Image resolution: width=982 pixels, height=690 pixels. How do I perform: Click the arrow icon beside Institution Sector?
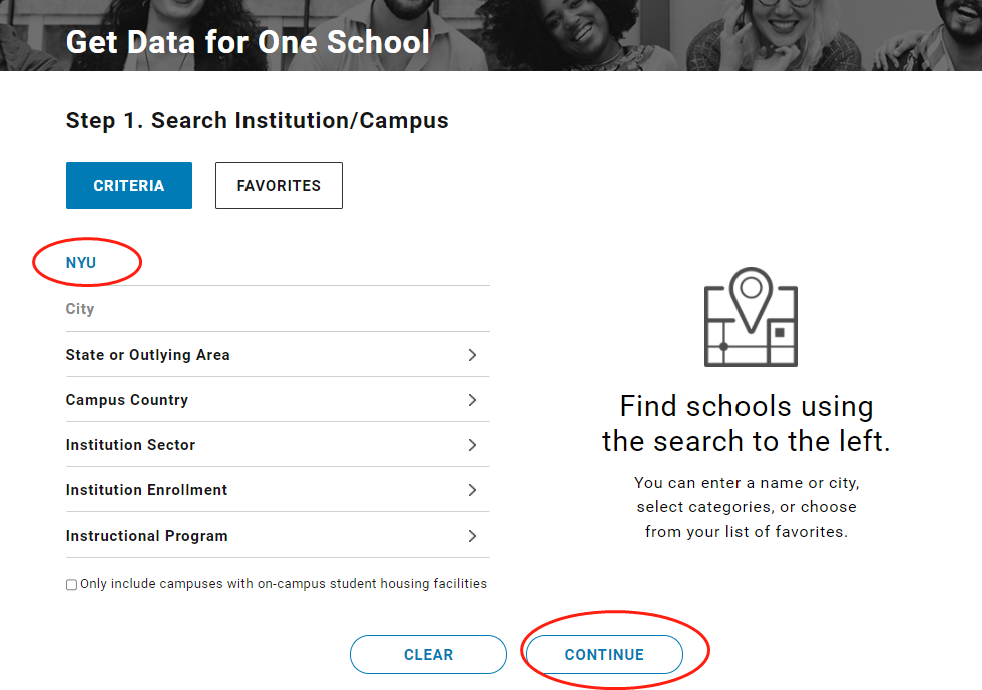click(472, 445)
